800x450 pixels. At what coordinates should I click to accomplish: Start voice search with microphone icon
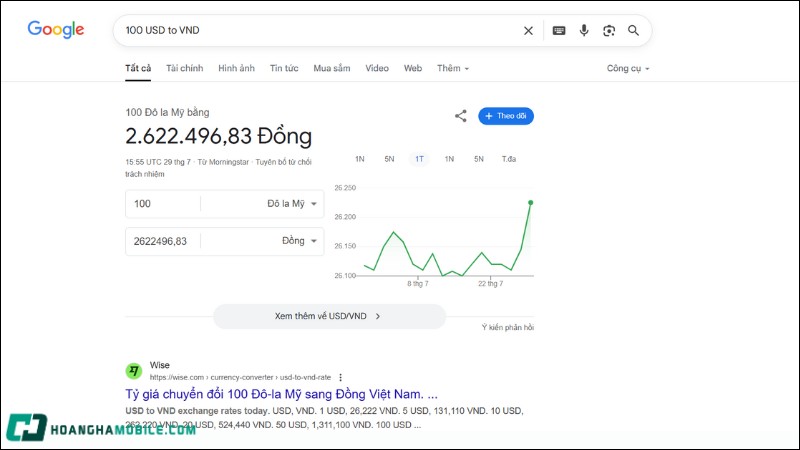584,31
